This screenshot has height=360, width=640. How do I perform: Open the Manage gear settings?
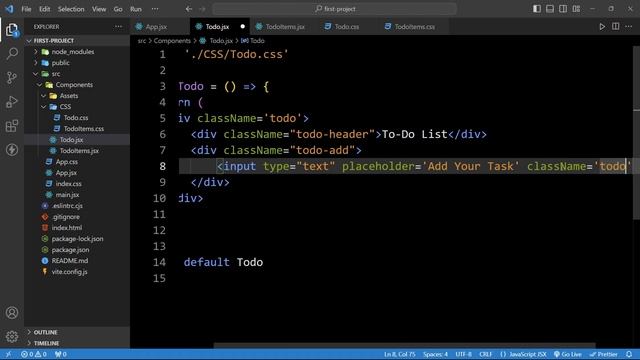click(12, 336)
